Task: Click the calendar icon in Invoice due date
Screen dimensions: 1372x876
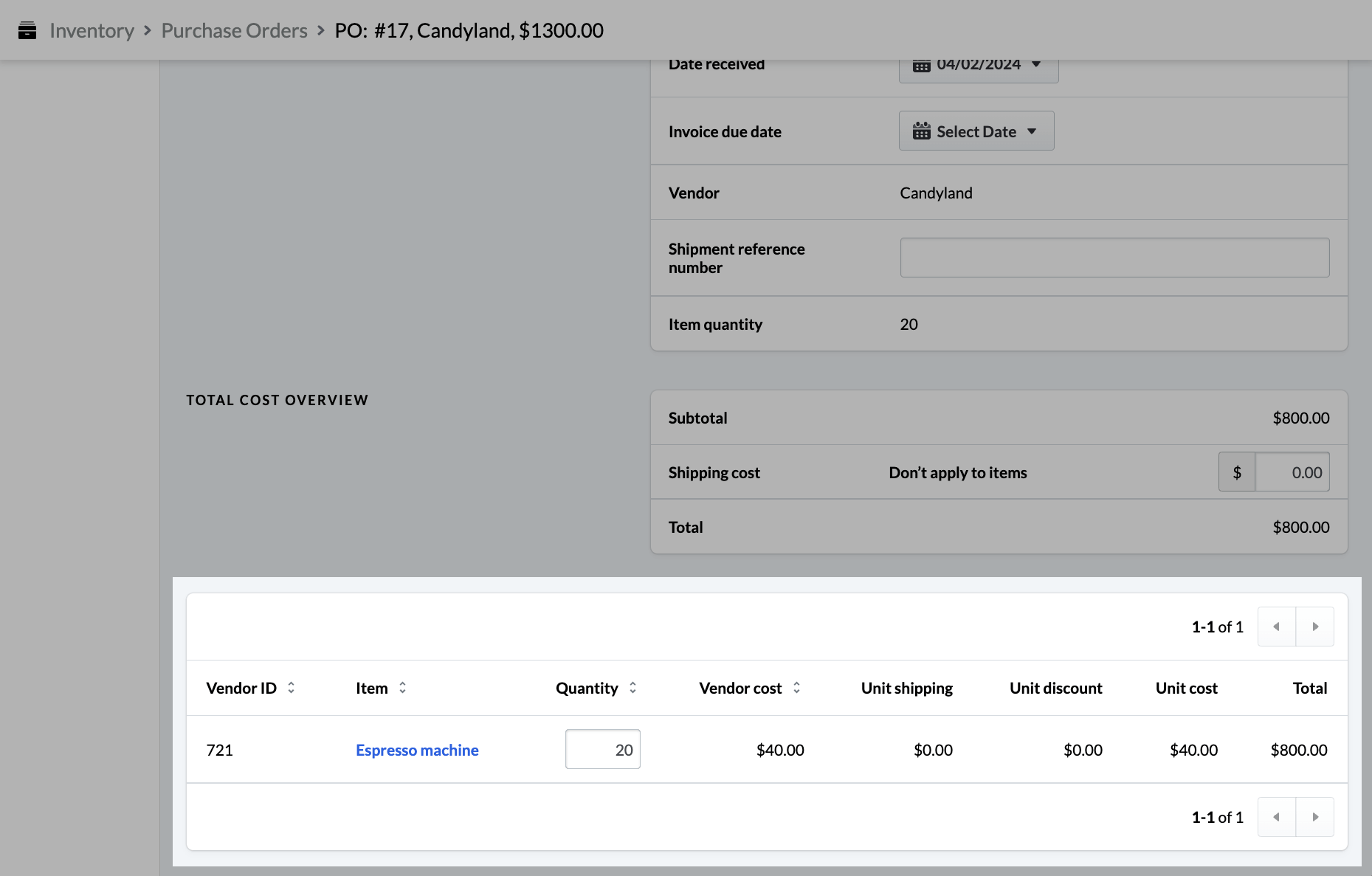Action: click(x=921, y=131)
